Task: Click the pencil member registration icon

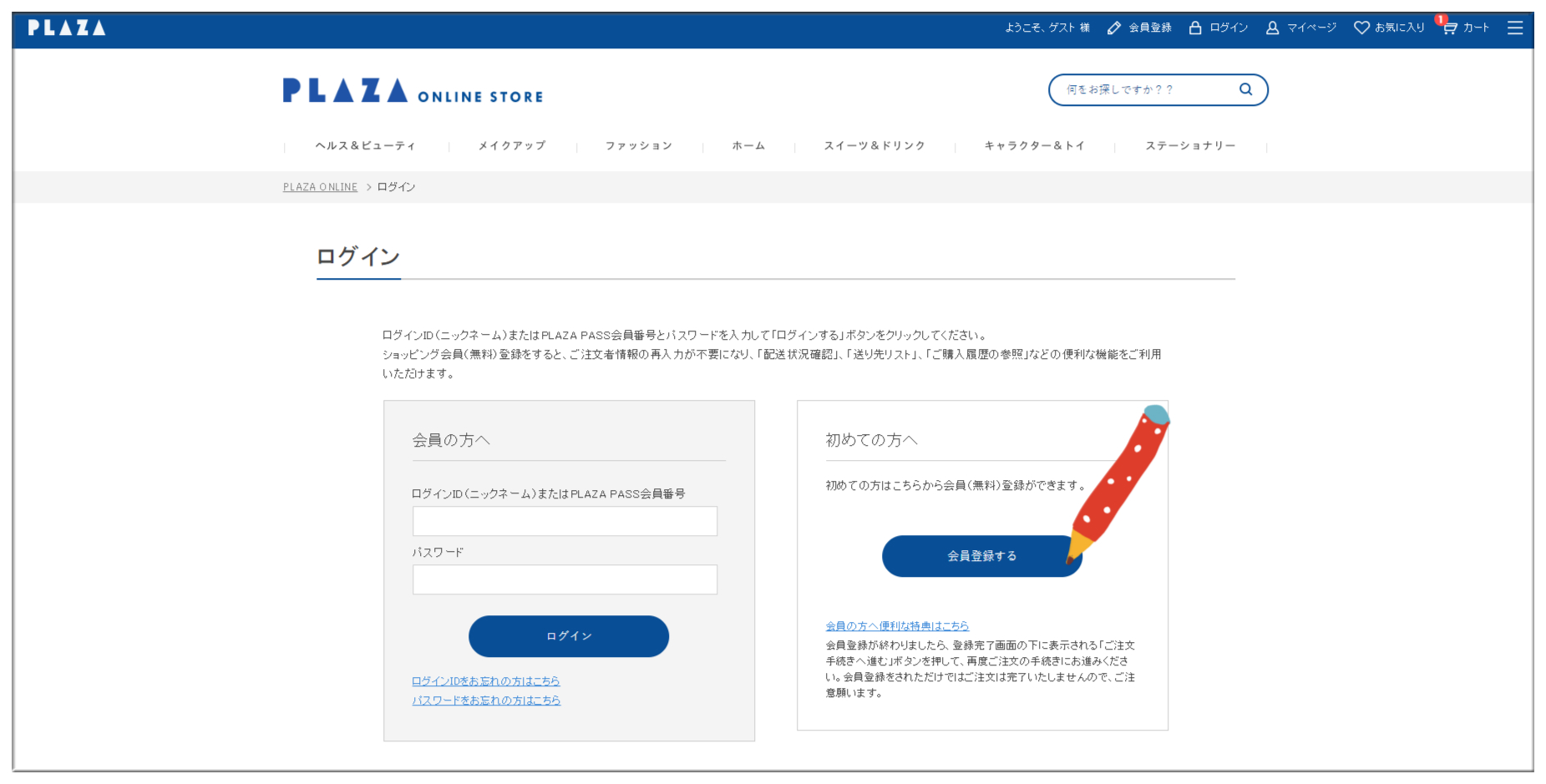Action: (1114, 28)
